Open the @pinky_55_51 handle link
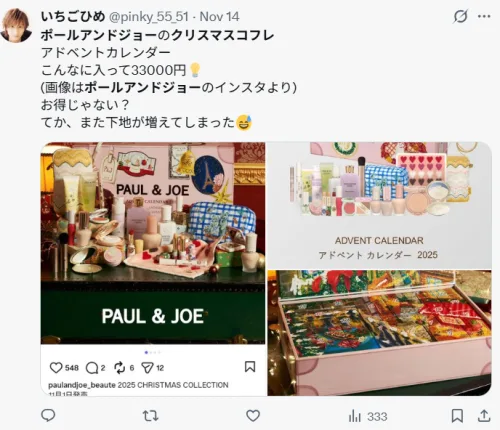 [149, 17]
